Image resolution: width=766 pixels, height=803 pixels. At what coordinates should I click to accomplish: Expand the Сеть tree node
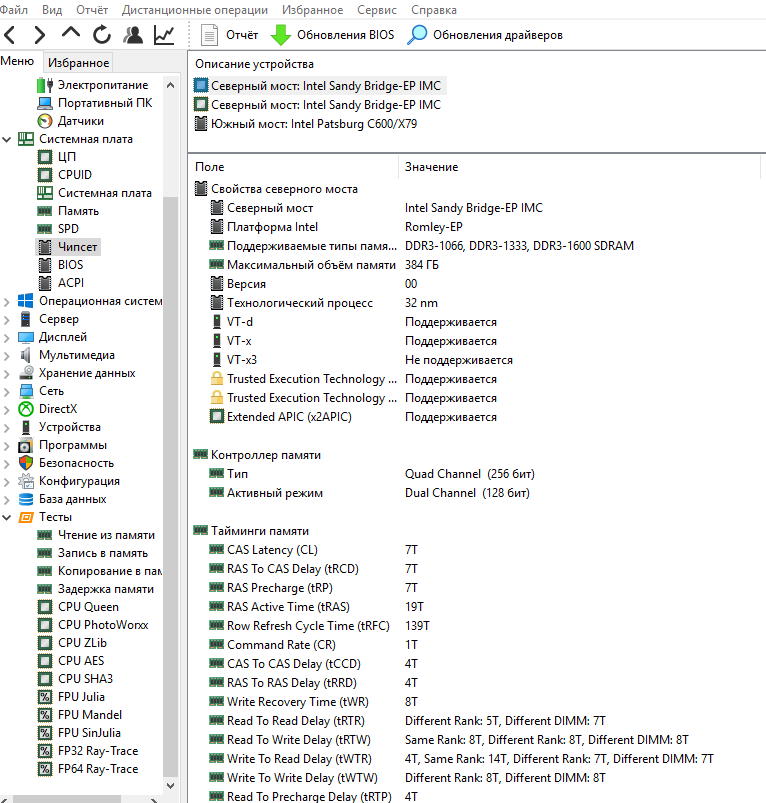pos(7,392)
